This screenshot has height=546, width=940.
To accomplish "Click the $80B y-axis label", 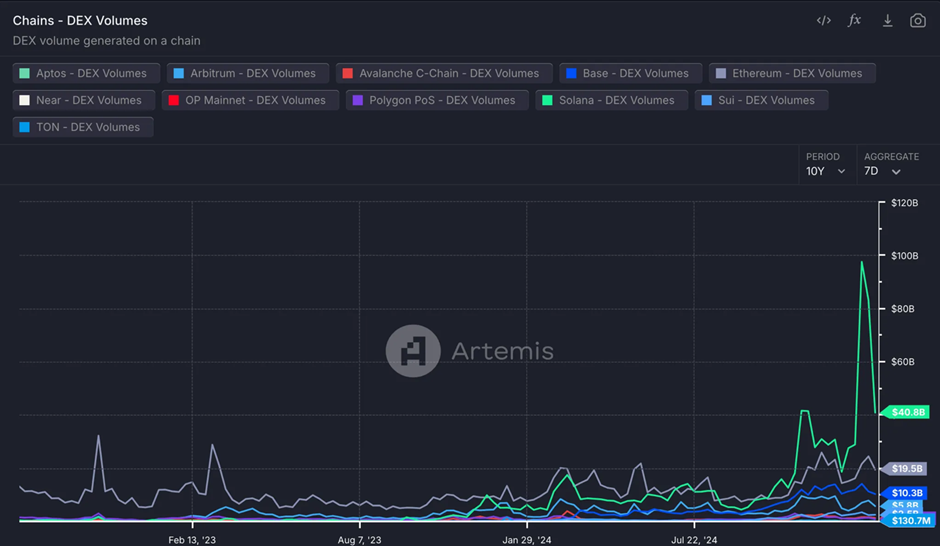I will (902, 309).
